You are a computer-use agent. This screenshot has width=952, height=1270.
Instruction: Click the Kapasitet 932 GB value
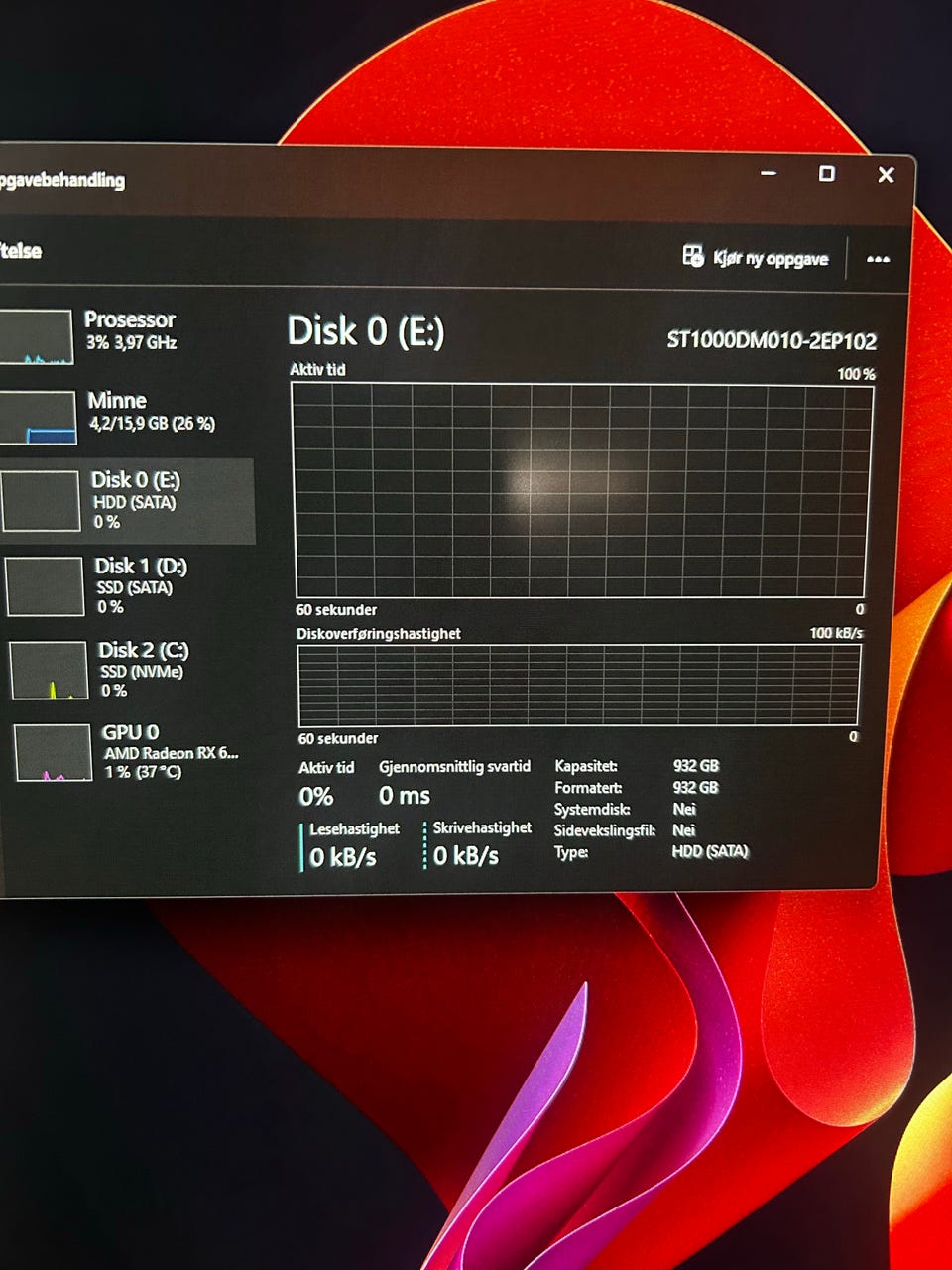click(x=696, y=766)
